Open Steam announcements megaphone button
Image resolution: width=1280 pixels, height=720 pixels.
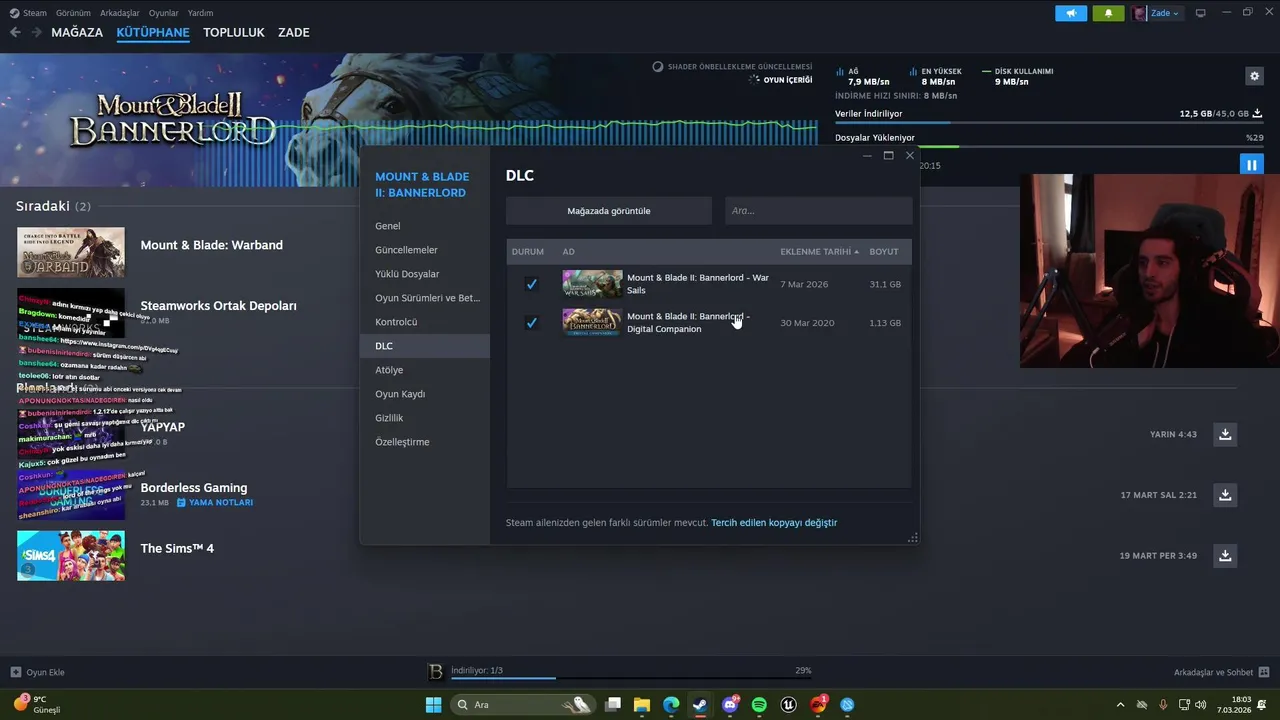tap(1071, 13)
